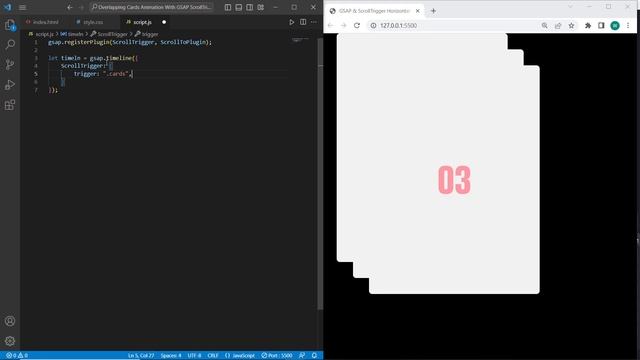This screenshot has height=360, width=640.
Task: Change the CRLF line ending status item
Action: (x=213, y=356)
